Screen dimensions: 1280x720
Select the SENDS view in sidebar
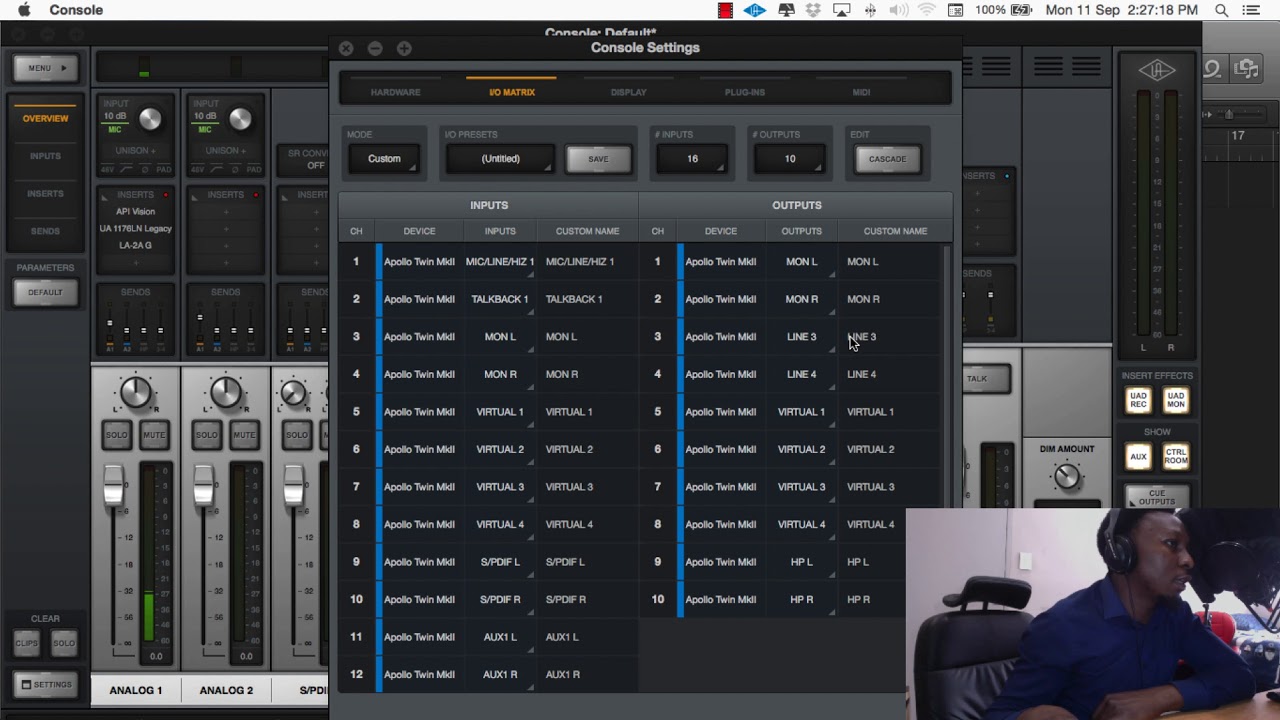(46, 231)
